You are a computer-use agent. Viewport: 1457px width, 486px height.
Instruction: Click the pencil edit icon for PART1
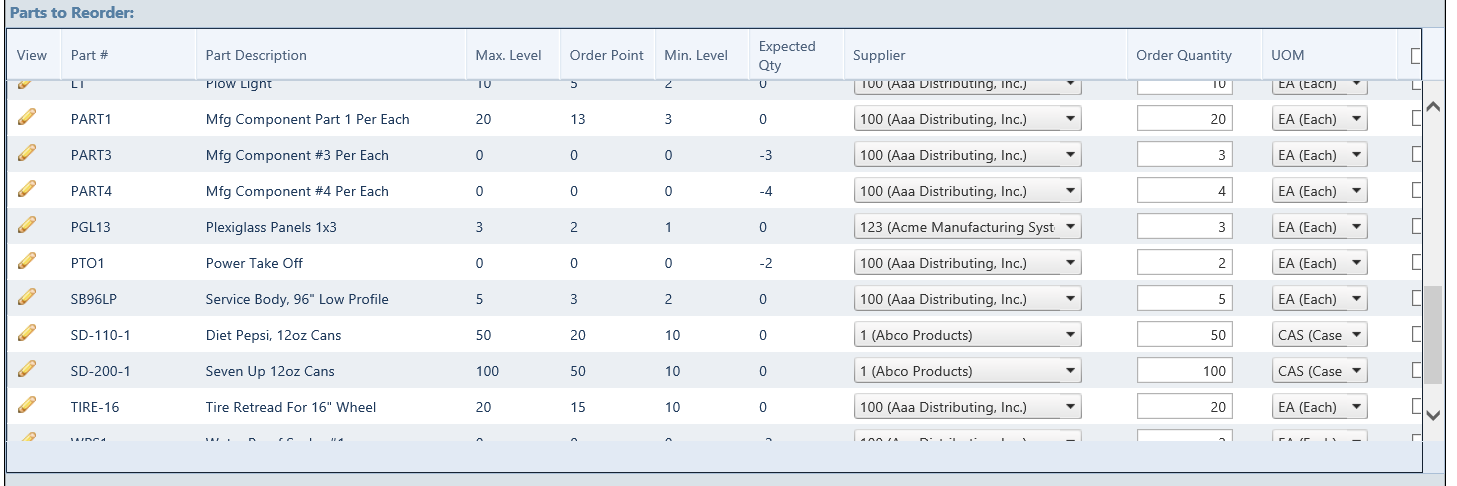point(28,118)
